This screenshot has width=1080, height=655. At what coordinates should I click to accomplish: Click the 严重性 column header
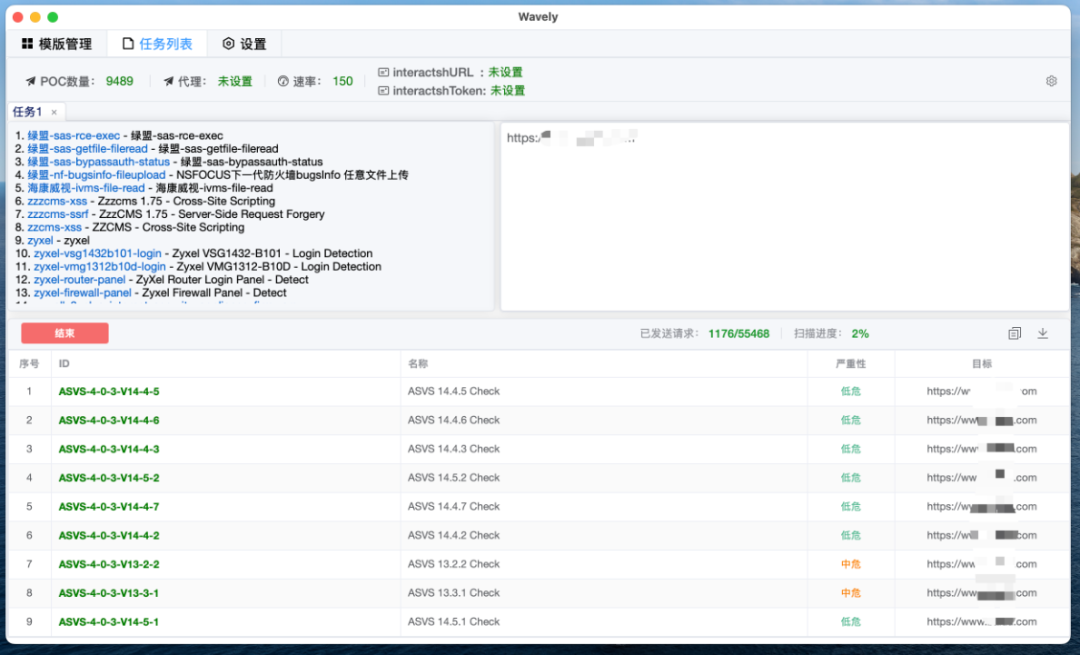coord(851,364)
